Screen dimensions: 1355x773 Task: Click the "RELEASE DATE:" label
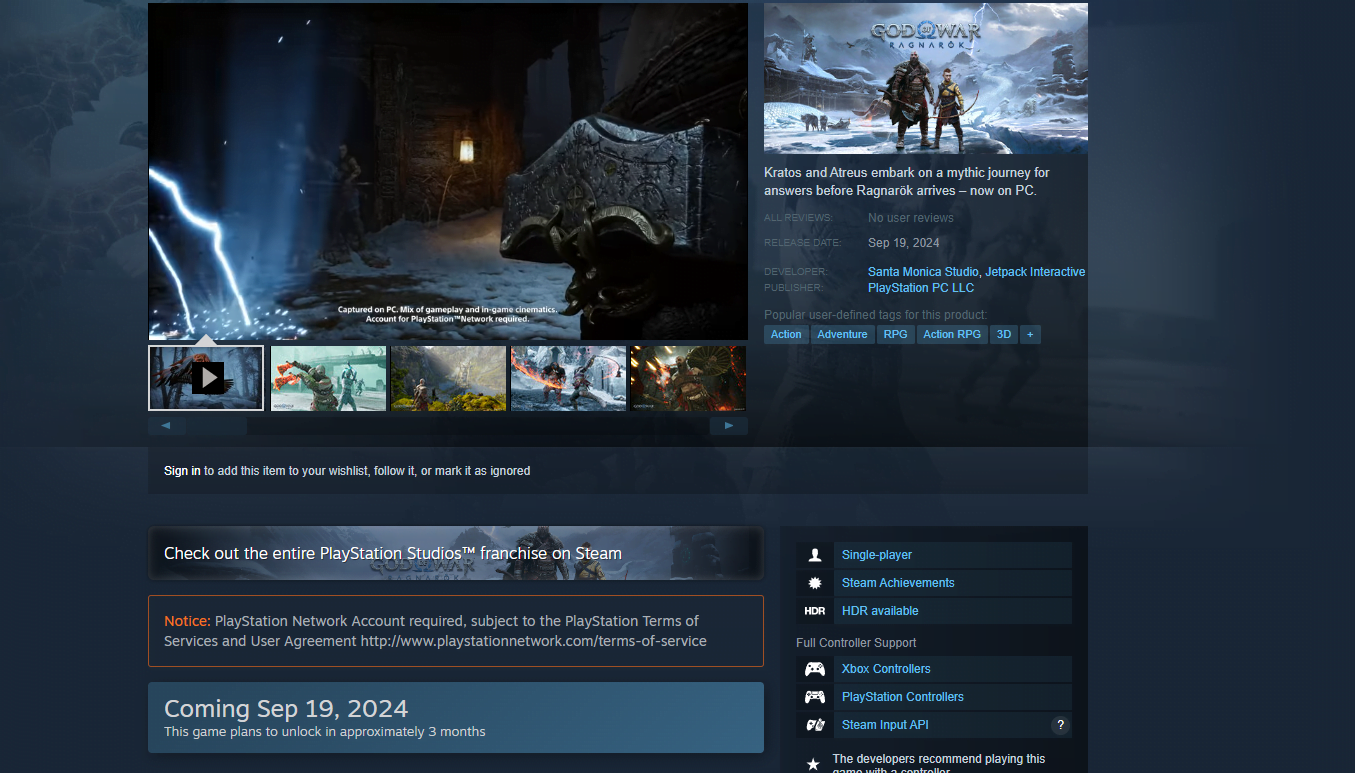click(803, 243)
